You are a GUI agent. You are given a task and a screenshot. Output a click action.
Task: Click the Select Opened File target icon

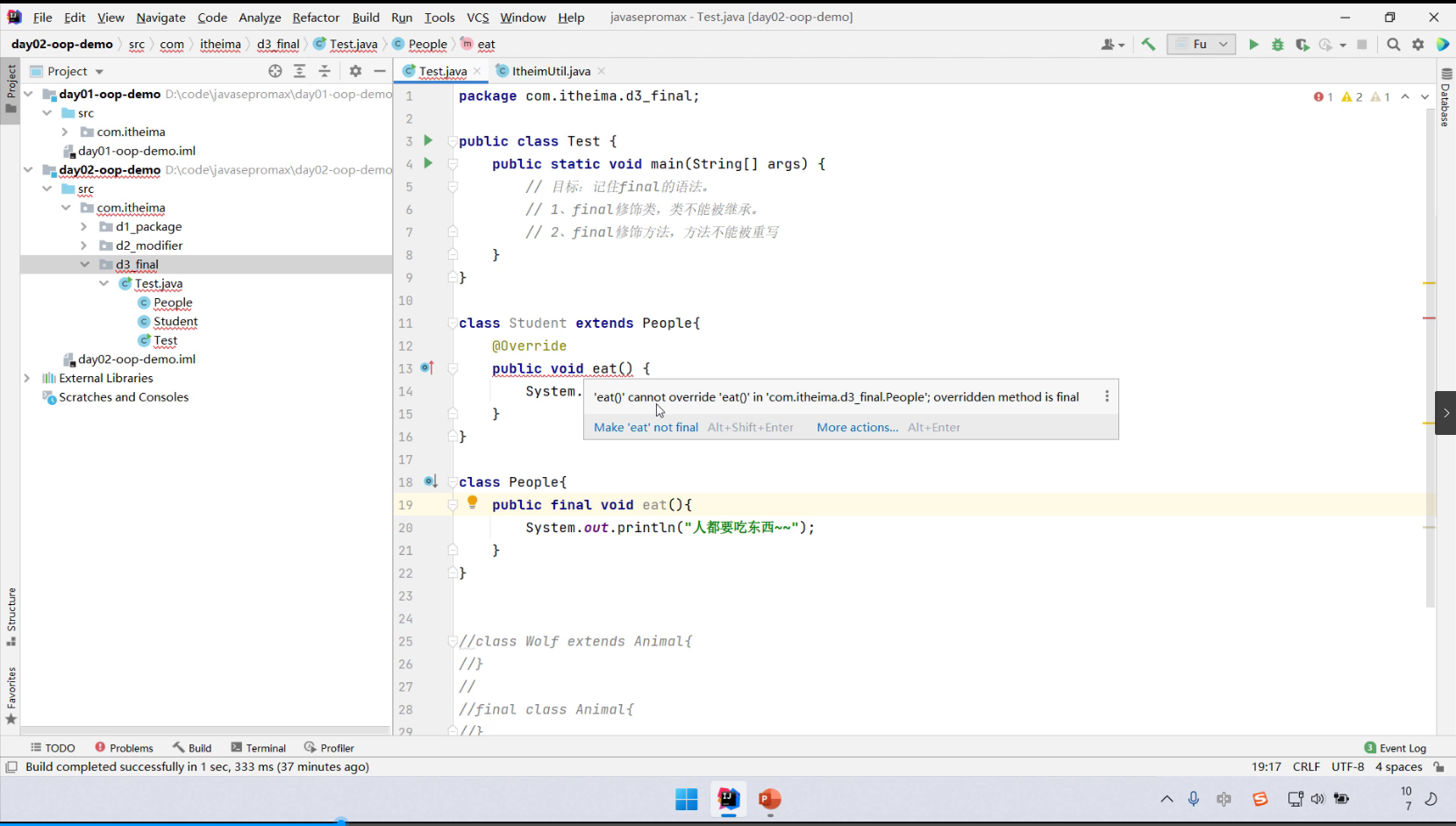click(x=275, y=71)
